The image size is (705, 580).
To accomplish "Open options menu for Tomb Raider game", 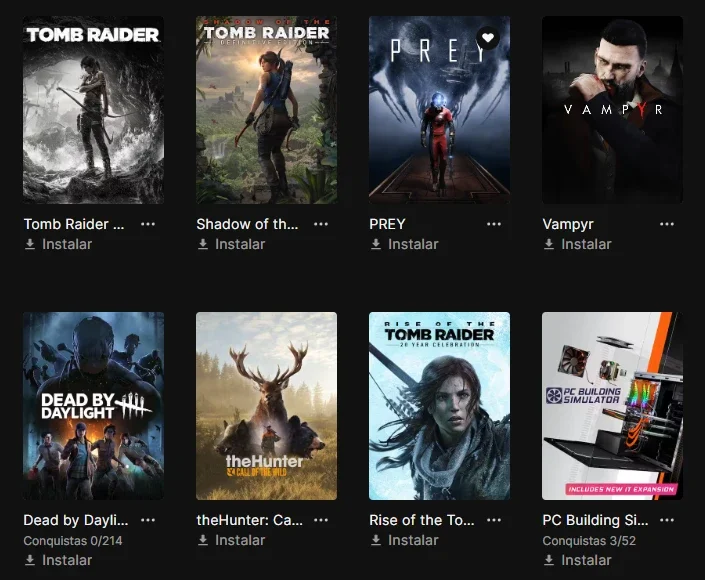I will 148,224.
